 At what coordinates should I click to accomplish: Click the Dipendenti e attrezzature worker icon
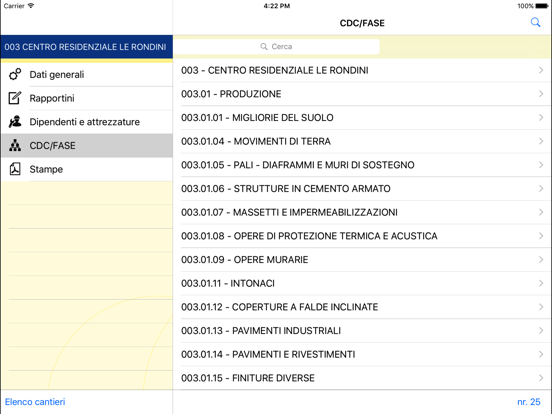[x=15, y=121]
